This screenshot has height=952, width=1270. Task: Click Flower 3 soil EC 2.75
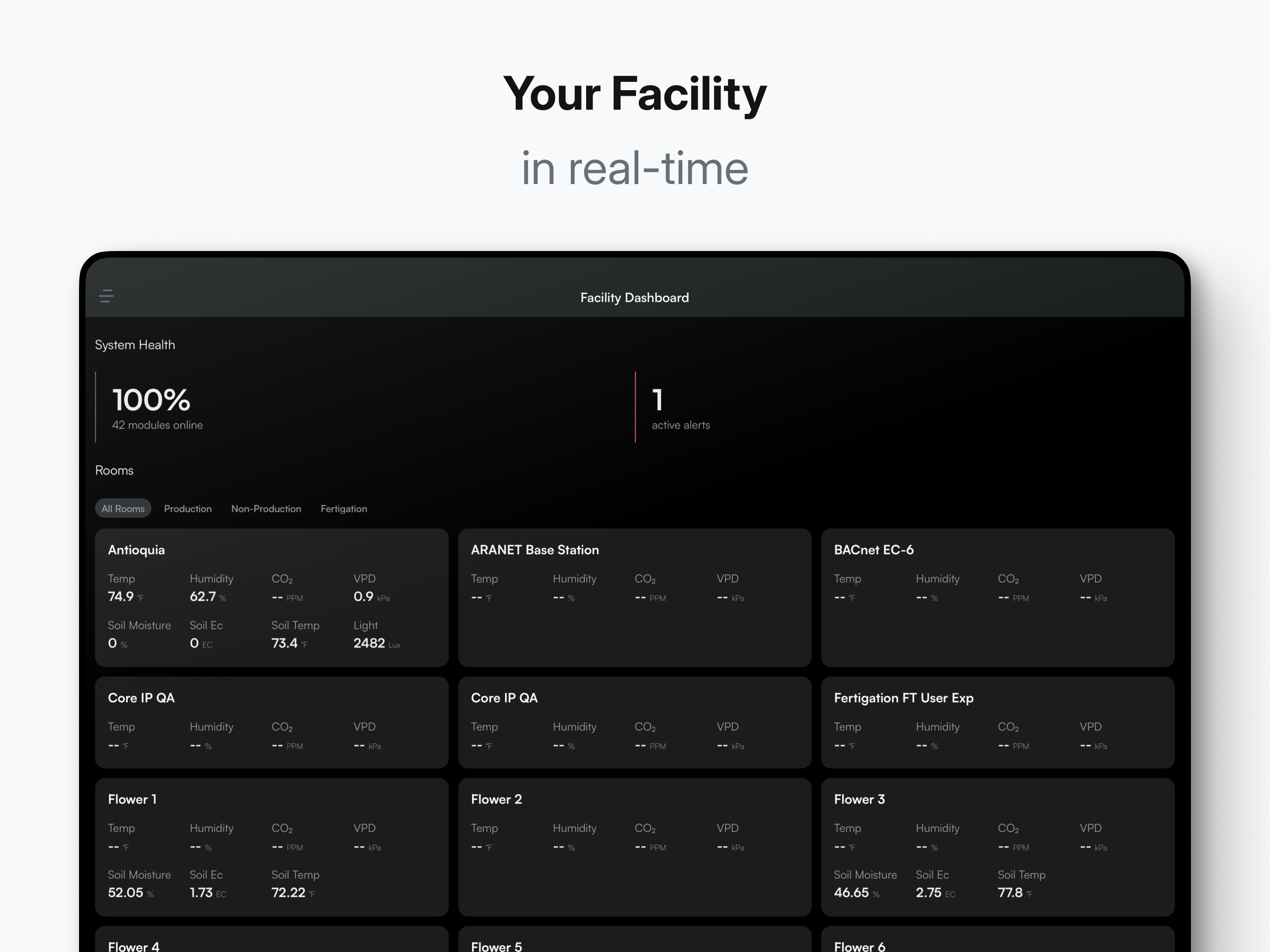pyautogui.click(x=928, y=892)
